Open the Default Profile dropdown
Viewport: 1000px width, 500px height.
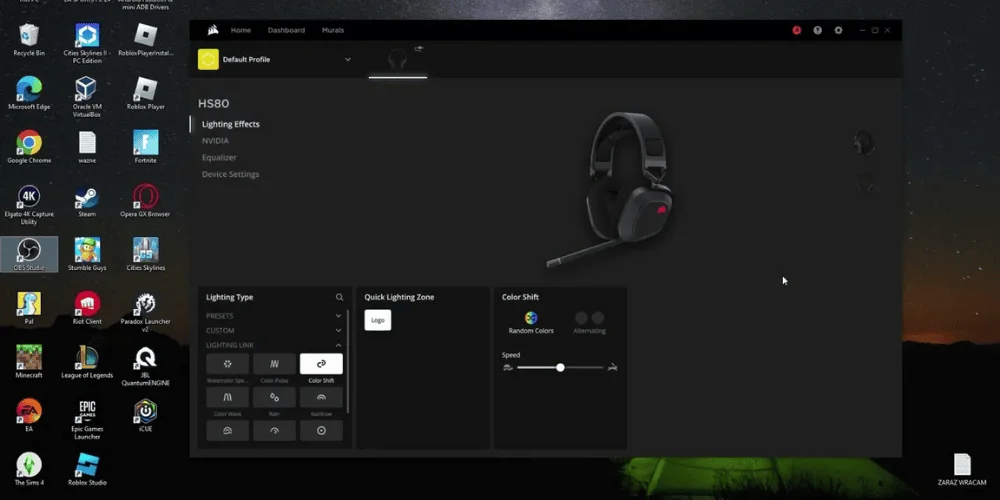tap(348, 60)
